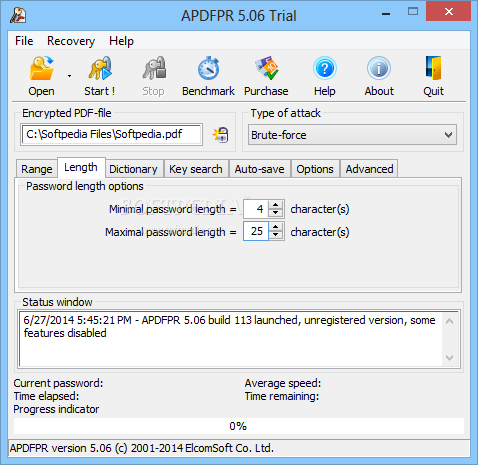Screen dimensions: 478x465
Task: Open the About info icon
Action: click(x=379, y=69)
